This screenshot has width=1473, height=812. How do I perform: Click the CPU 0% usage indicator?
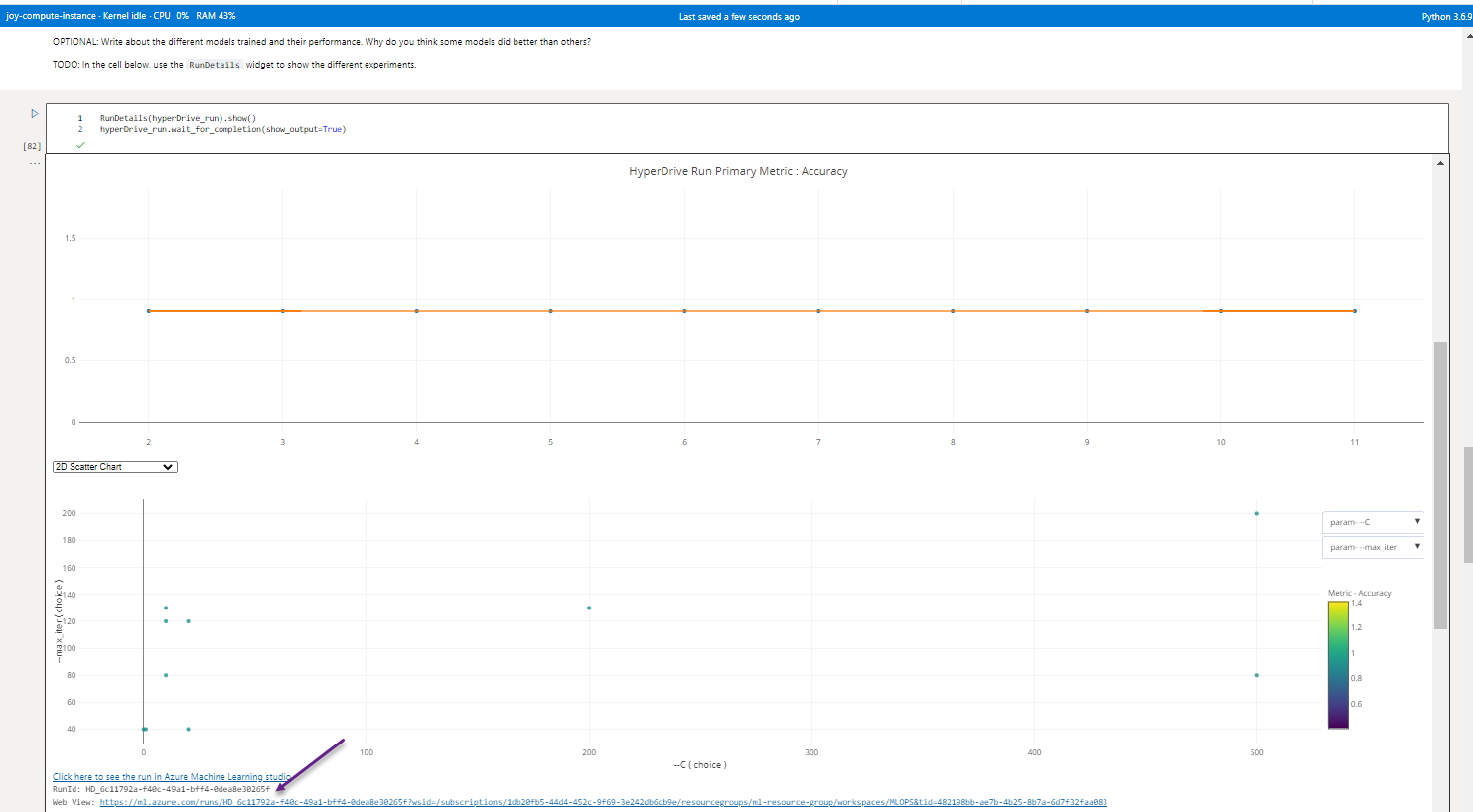(171, 15)
